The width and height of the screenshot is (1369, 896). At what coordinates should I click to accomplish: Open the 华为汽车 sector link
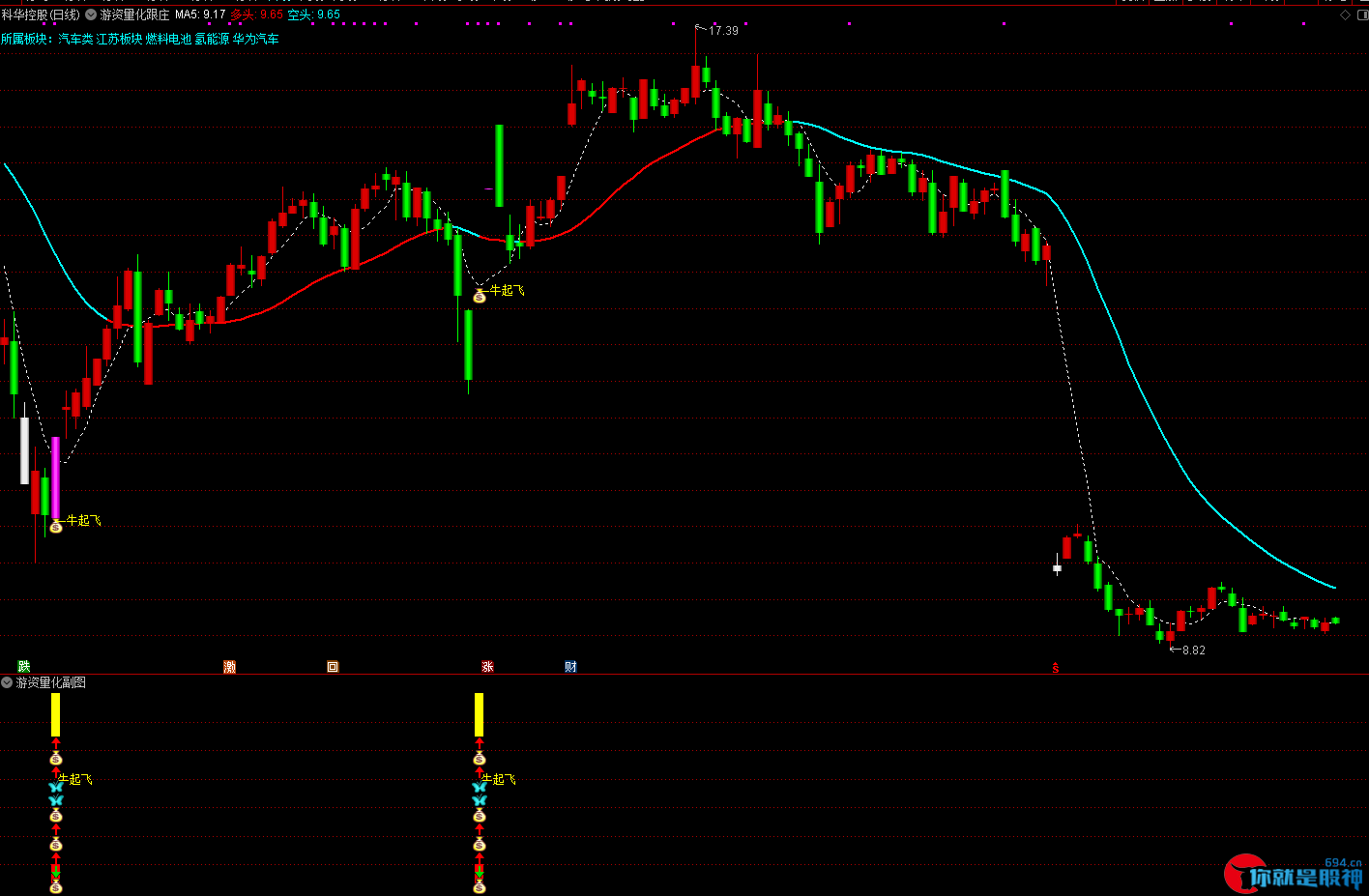tap(255, 39)
